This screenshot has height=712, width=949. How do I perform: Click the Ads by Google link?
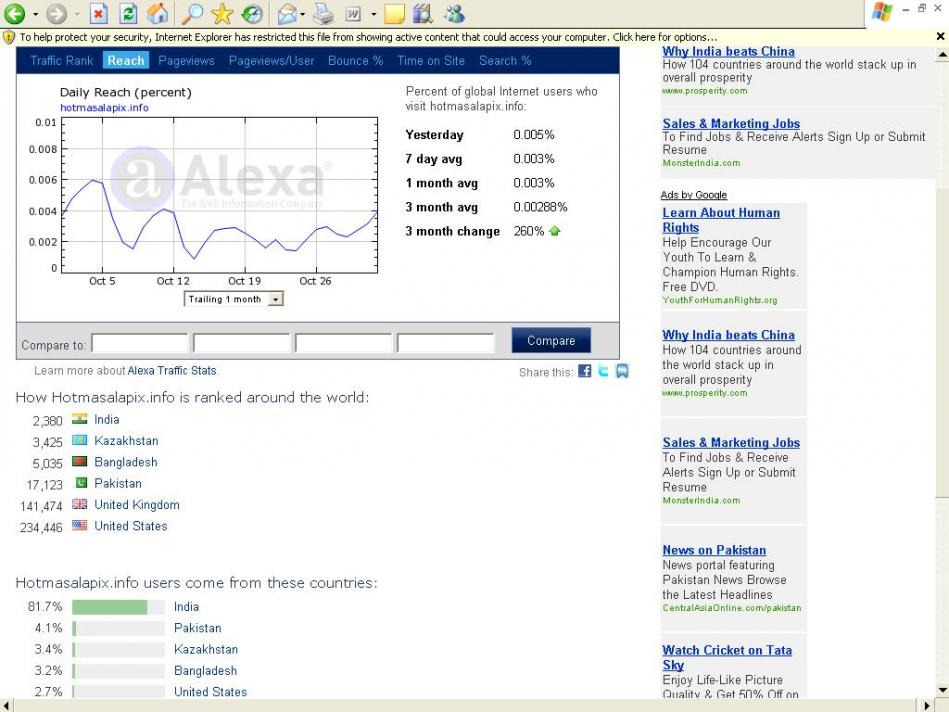694,195
